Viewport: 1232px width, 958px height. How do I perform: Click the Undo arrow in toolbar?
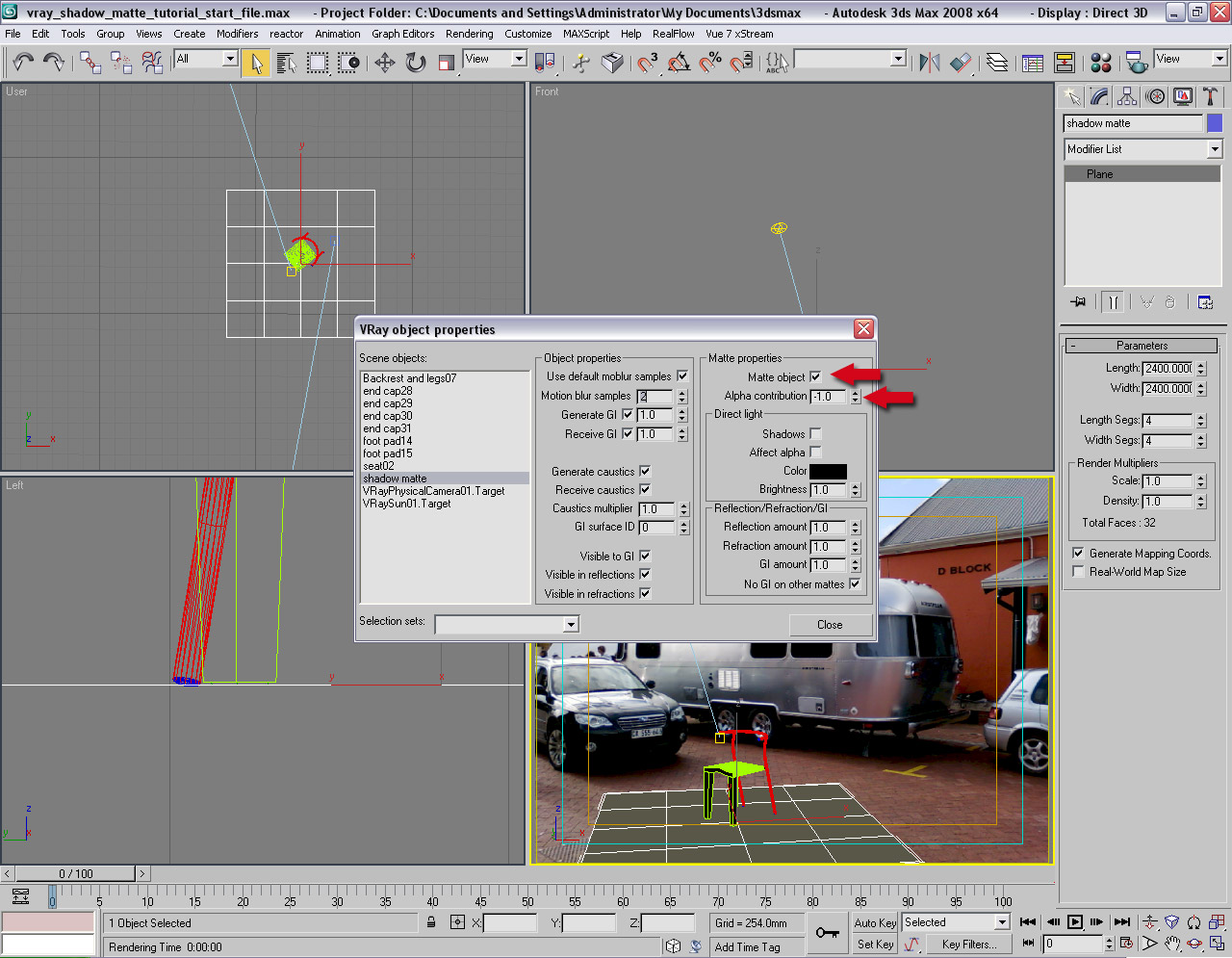click(x=23, y=64)
